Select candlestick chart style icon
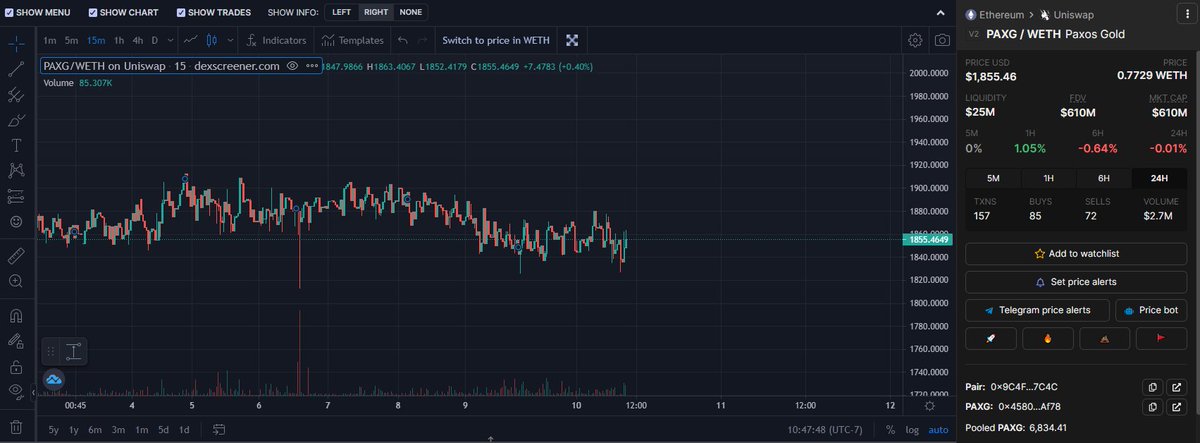This screenshot has width=1200, height=443. click(x=212, y=40)
